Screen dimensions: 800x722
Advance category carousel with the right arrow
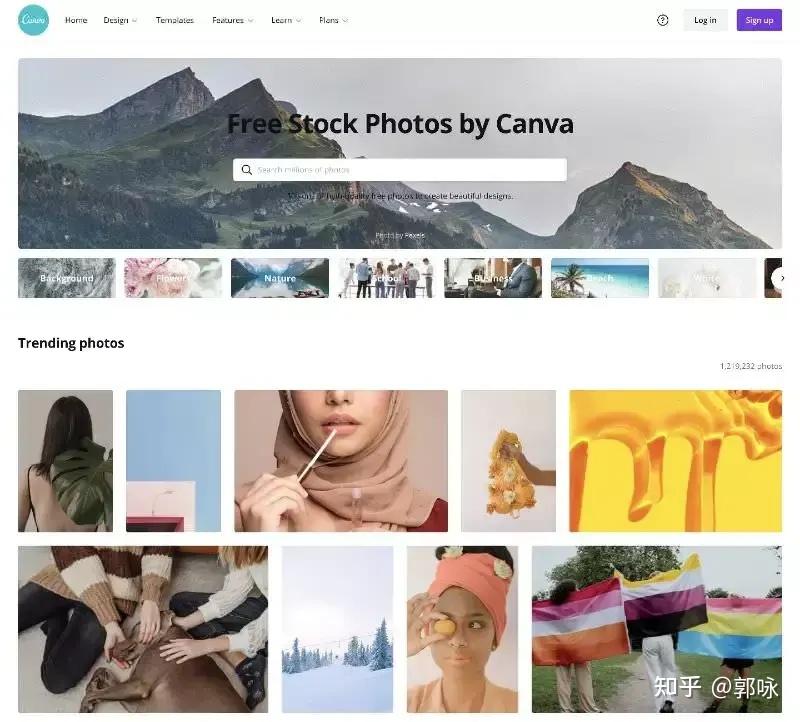[781, 278]
